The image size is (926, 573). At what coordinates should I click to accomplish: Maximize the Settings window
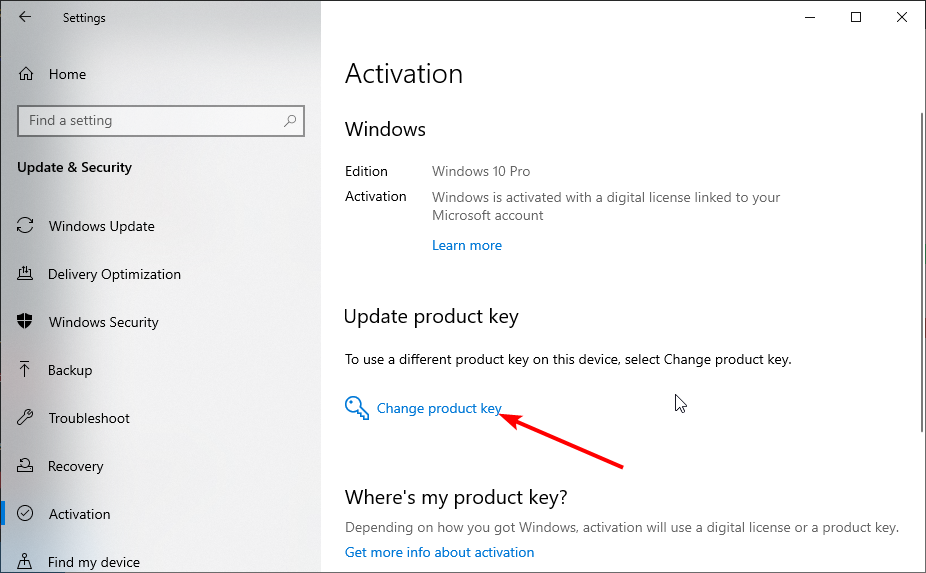coord(856,17)
